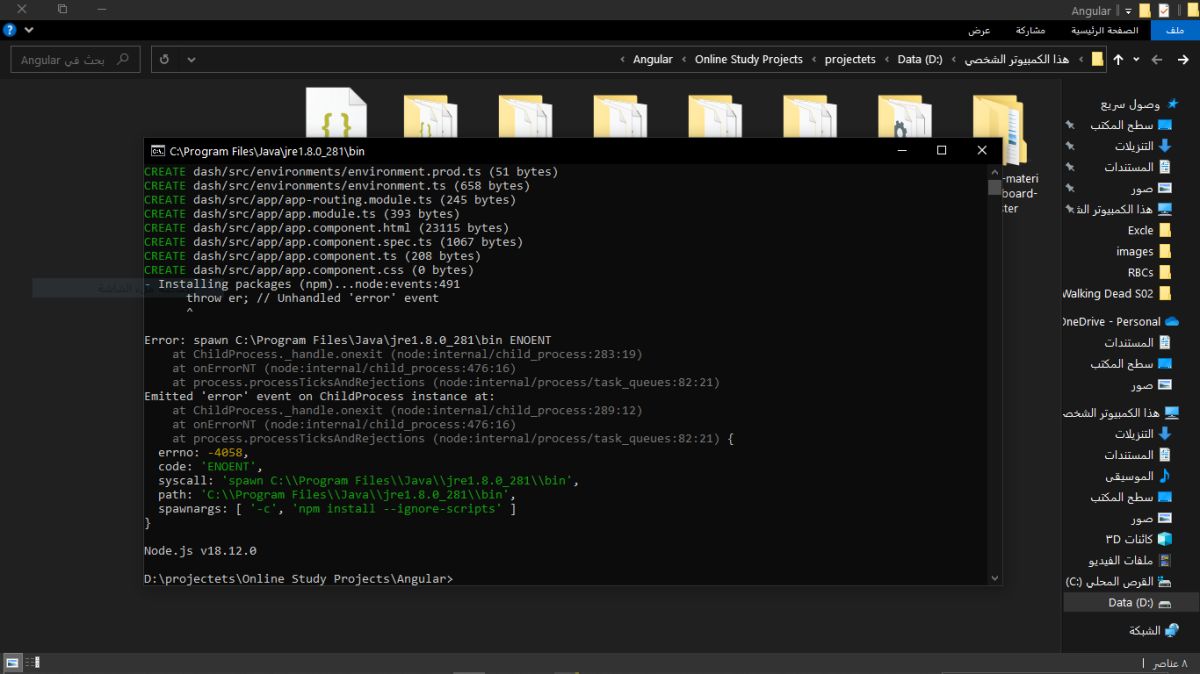Select OneDrive - Personal in navigation pane
The height and width of the screenshot is (674, 1200).
[x=1120, y=321]
